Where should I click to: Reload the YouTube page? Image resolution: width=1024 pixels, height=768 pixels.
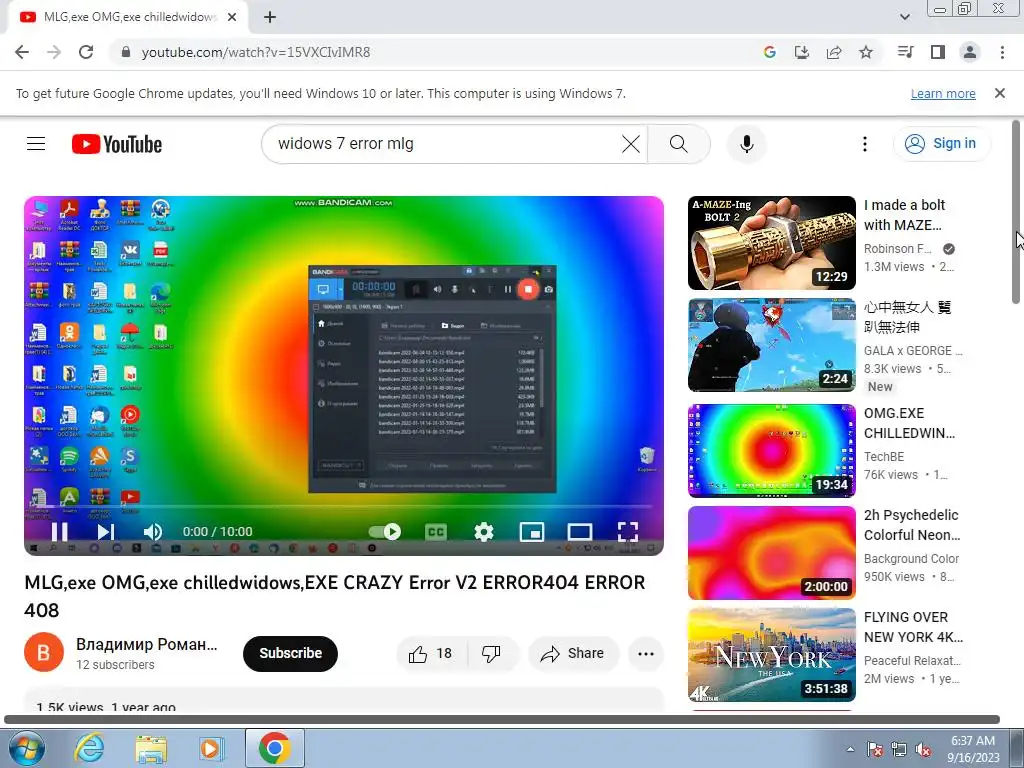[86, 52]
